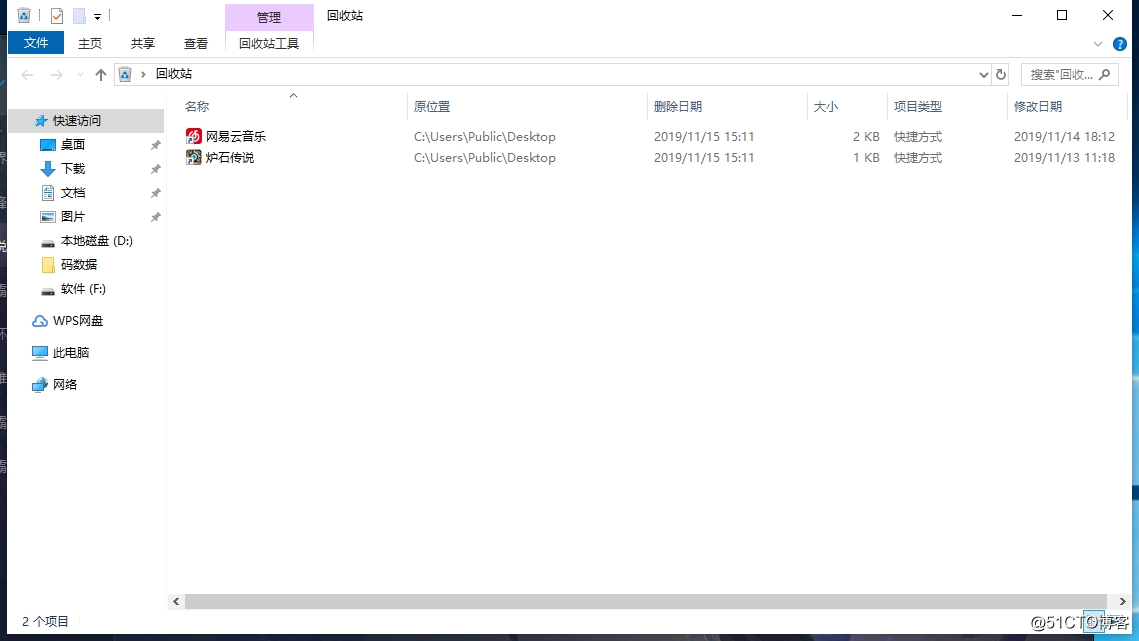Sort by the 原位置 column header
Viewport: 1139px width, 641px height.
coord(432,107)
